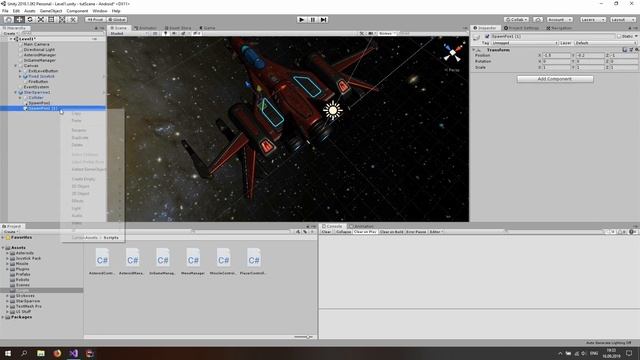Open the GameObject menu
Viewport: 640px width, 360px height.
51,11
